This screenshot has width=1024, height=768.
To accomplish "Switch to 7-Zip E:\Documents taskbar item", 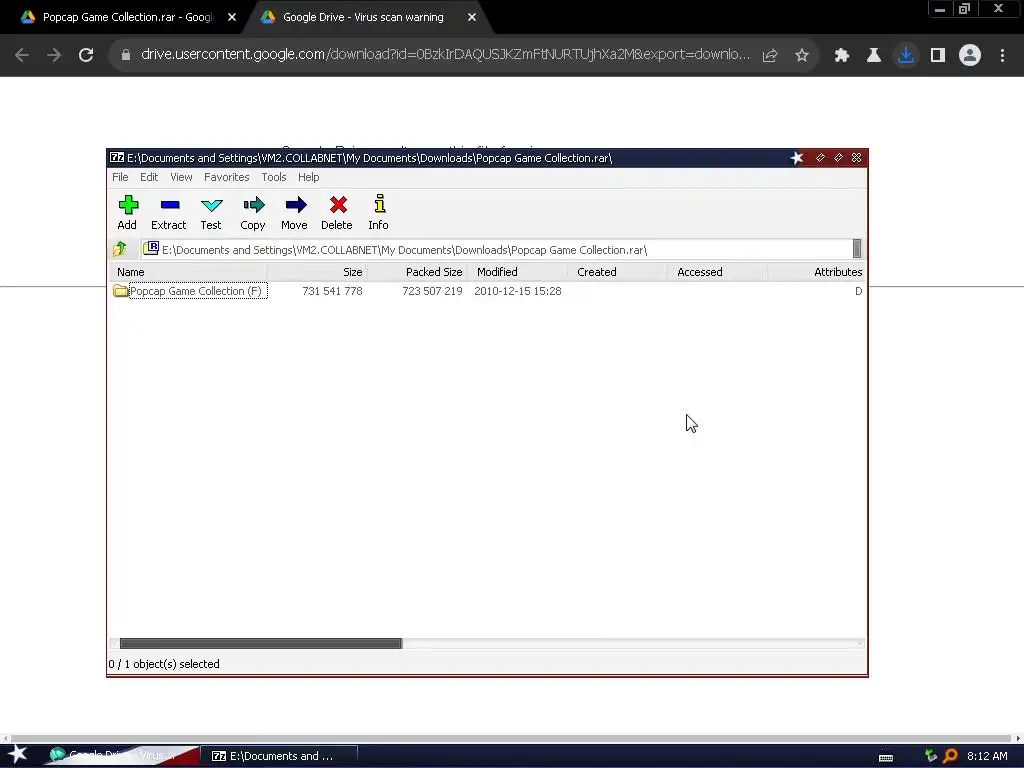I will 279,756.
